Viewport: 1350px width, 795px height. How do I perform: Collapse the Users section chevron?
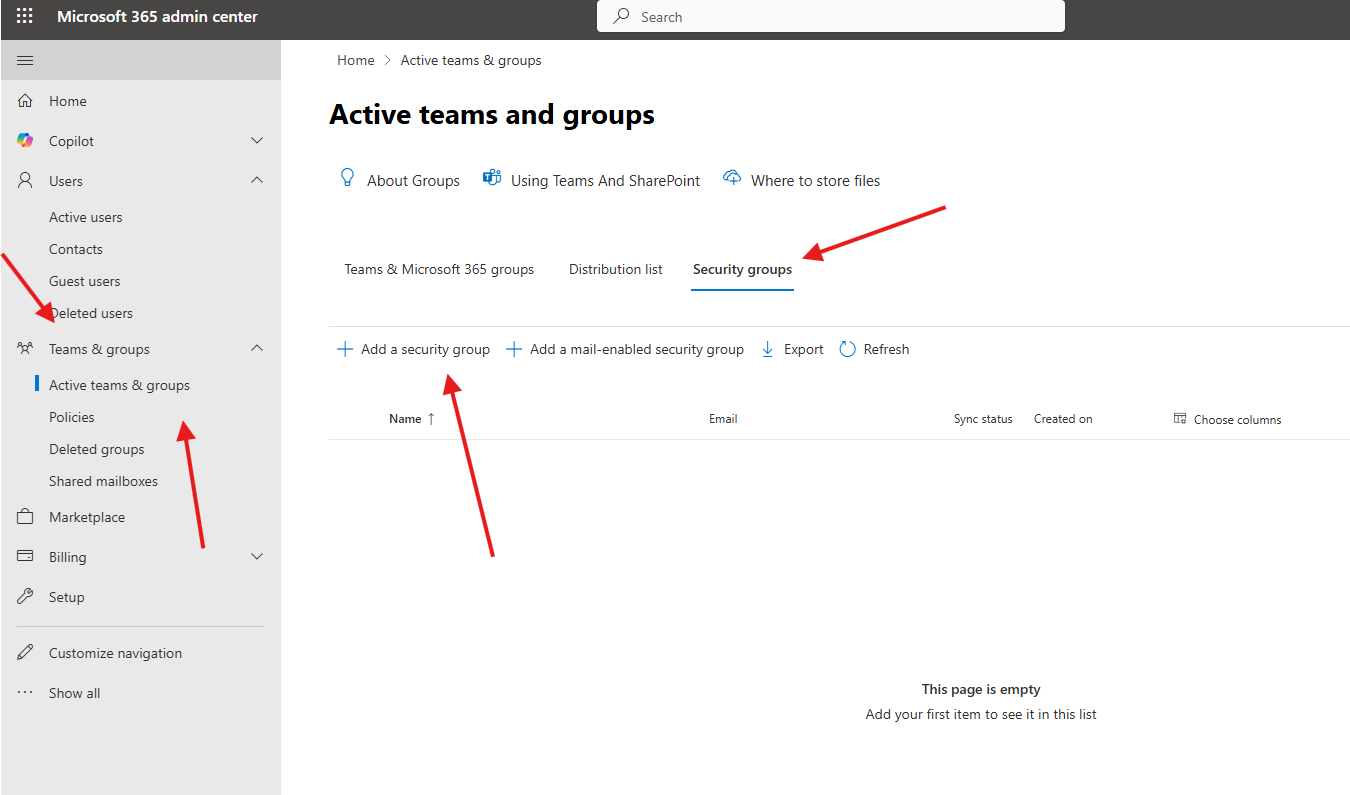[257, 181]
